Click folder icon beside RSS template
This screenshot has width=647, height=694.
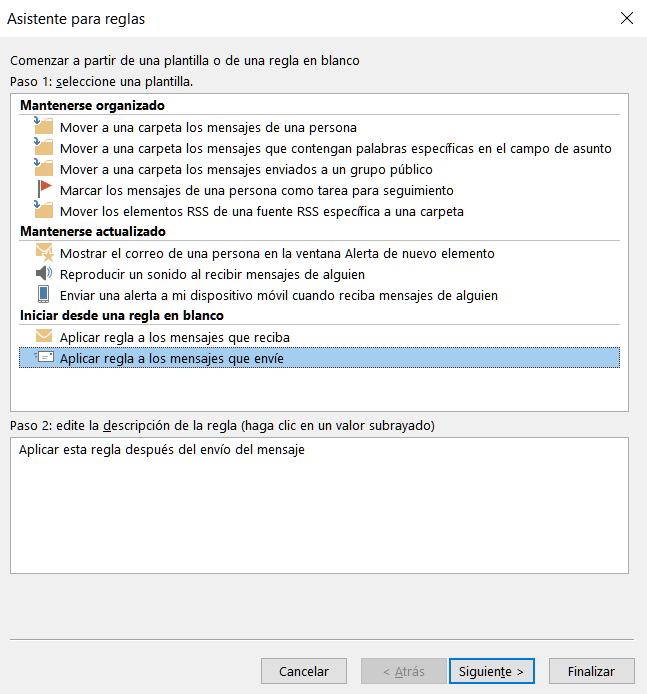tap(43, 211)
